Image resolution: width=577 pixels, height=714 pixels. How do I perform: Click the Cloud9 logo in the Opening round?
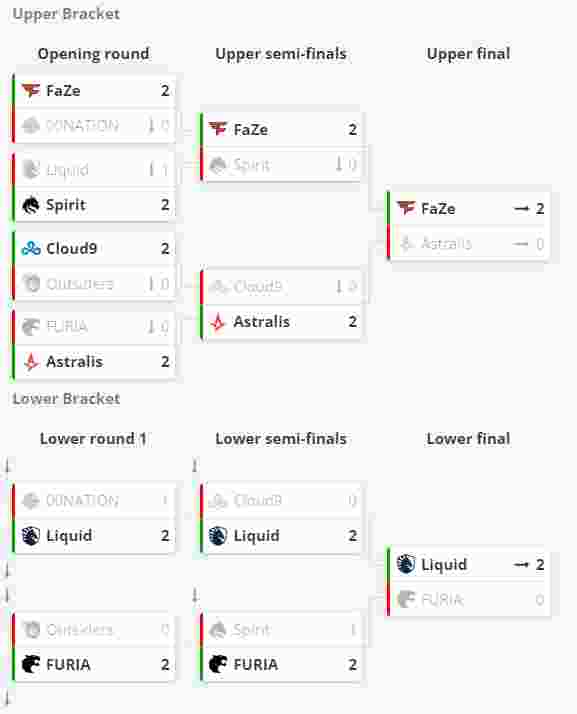(31, 248)
